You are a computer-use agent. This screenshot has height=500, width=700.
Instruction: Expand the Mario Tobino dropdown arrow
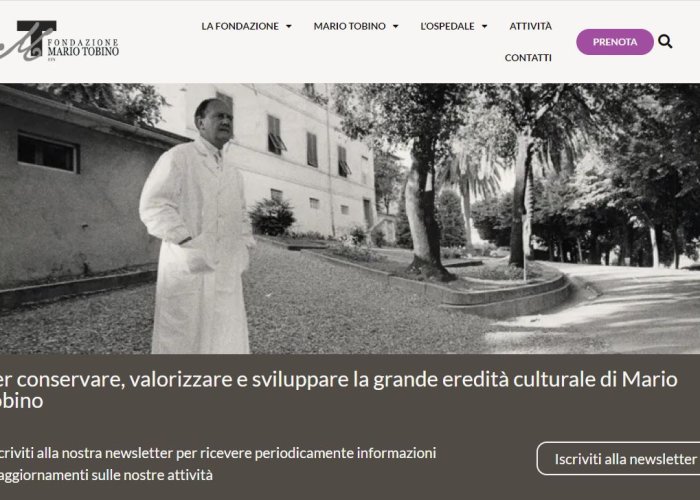pos(396,26)
